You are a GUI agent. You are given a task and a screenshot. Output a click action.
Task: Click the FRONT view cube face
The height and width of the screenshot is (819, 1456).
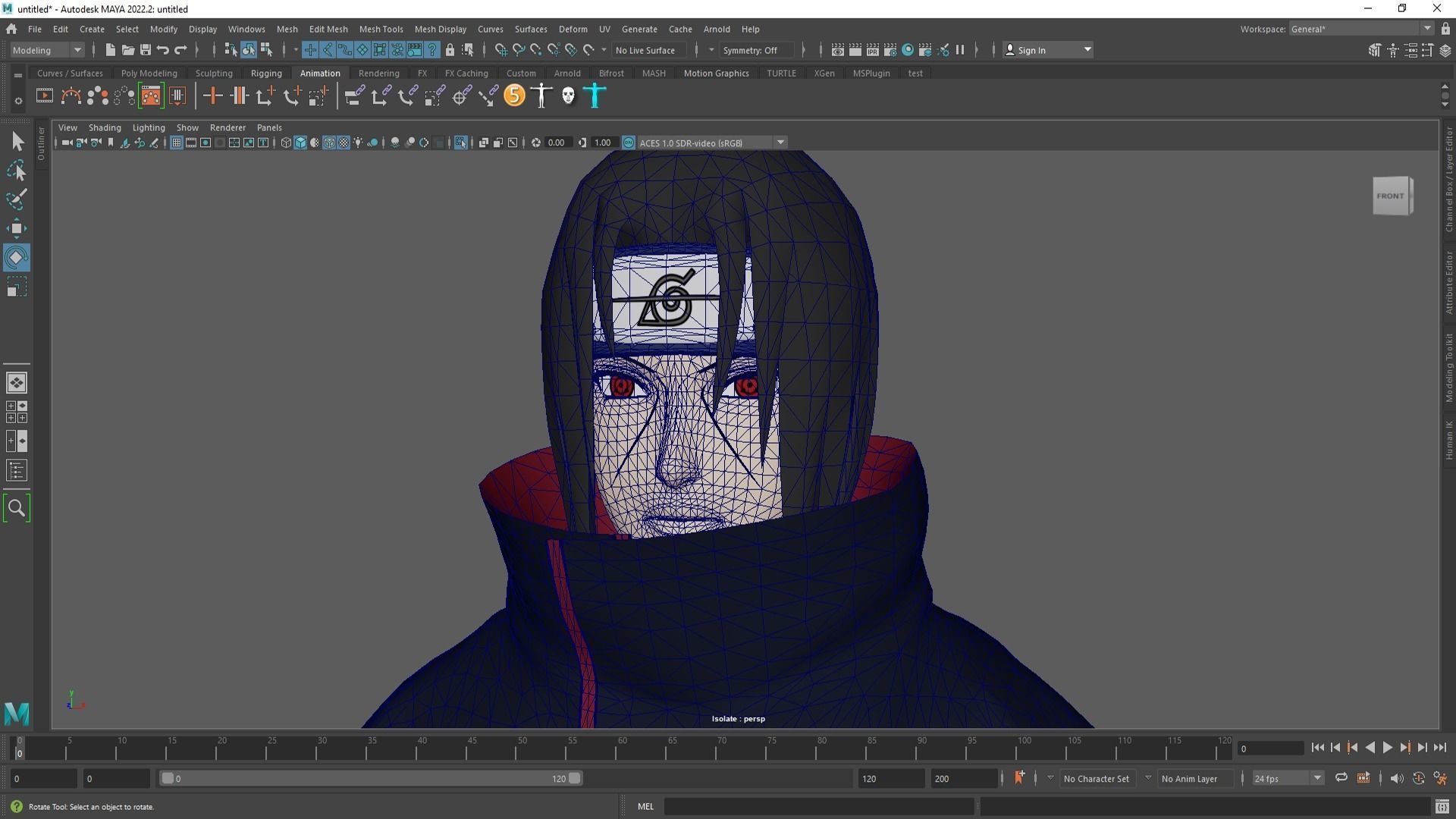1391,196
